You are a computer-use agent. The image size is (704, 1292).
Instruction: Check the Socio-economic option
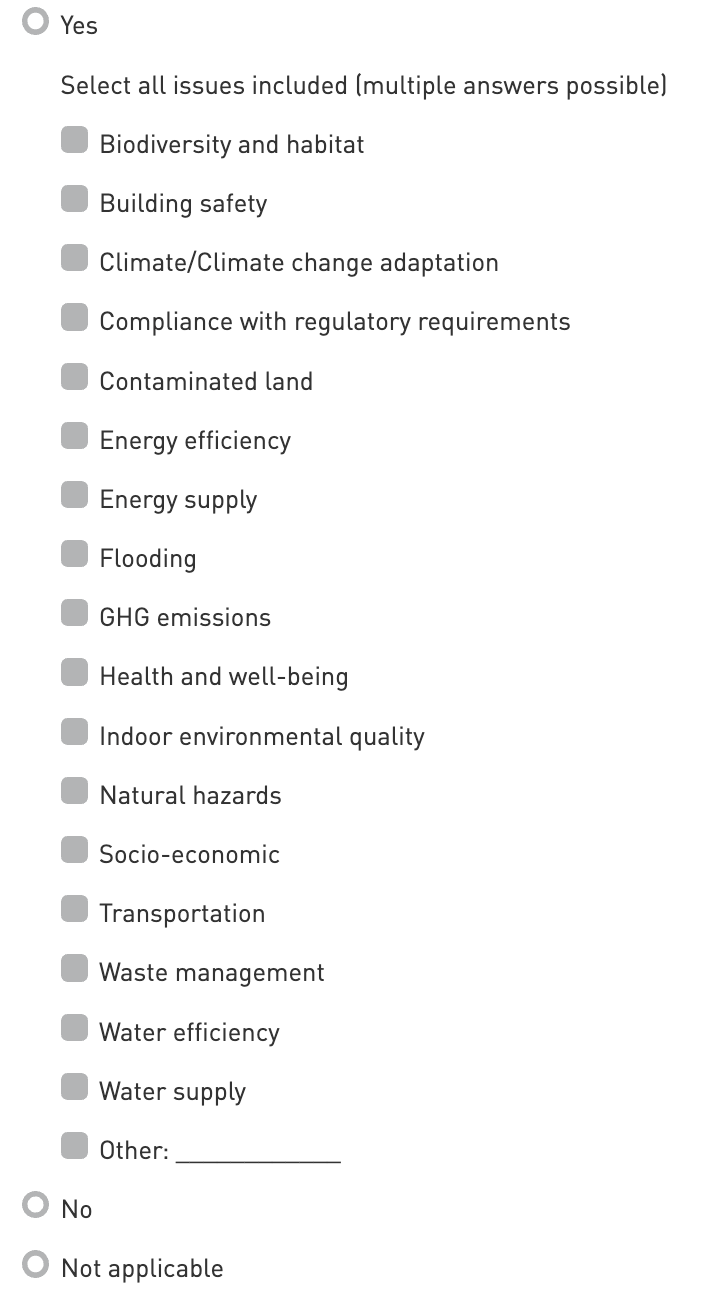click(75, 851)
